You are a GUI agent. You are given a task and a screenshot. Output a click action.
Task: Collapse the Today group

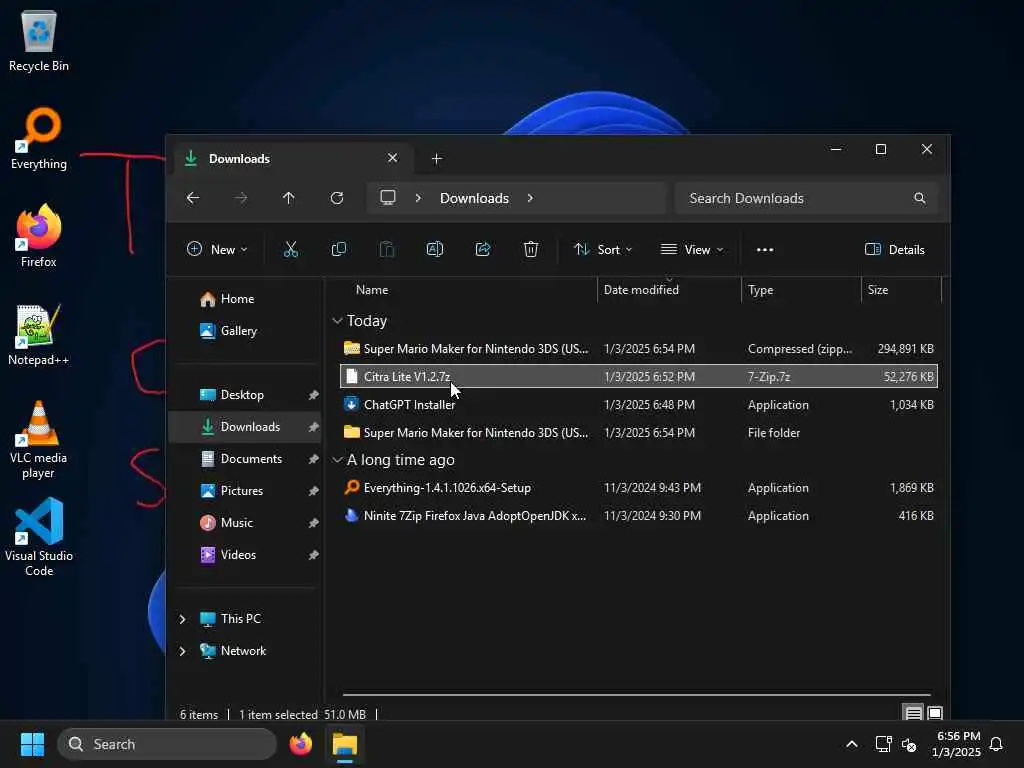pyautogui.click(x=337, y=321)
